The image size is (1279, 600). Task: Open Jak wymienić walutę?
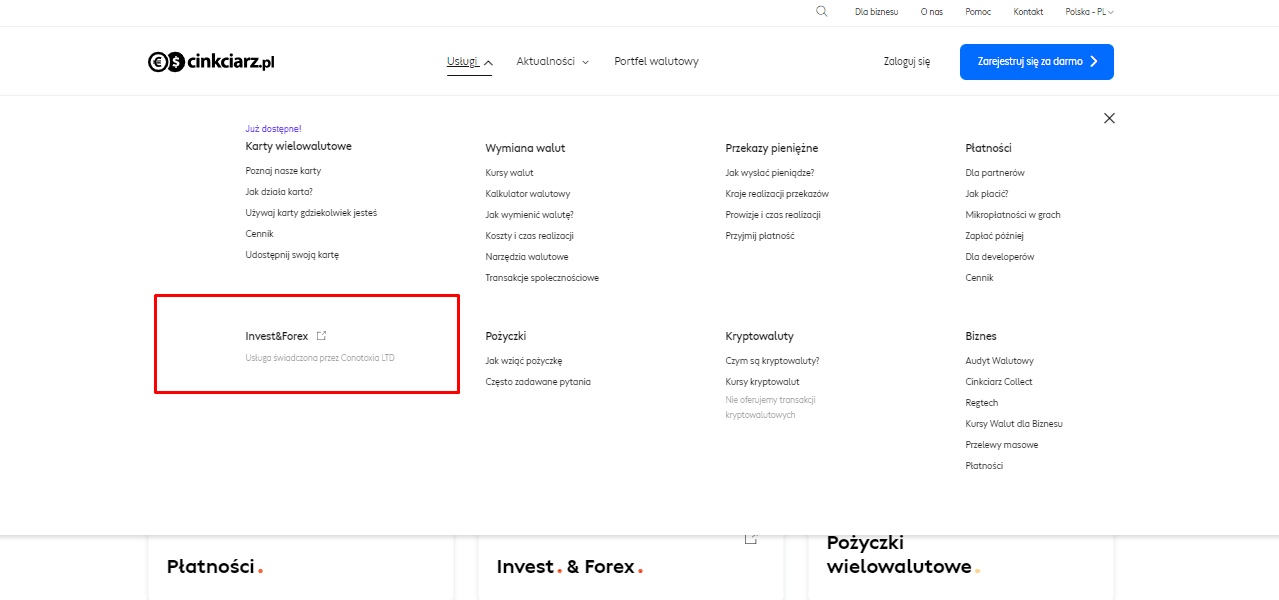point(529,215)
